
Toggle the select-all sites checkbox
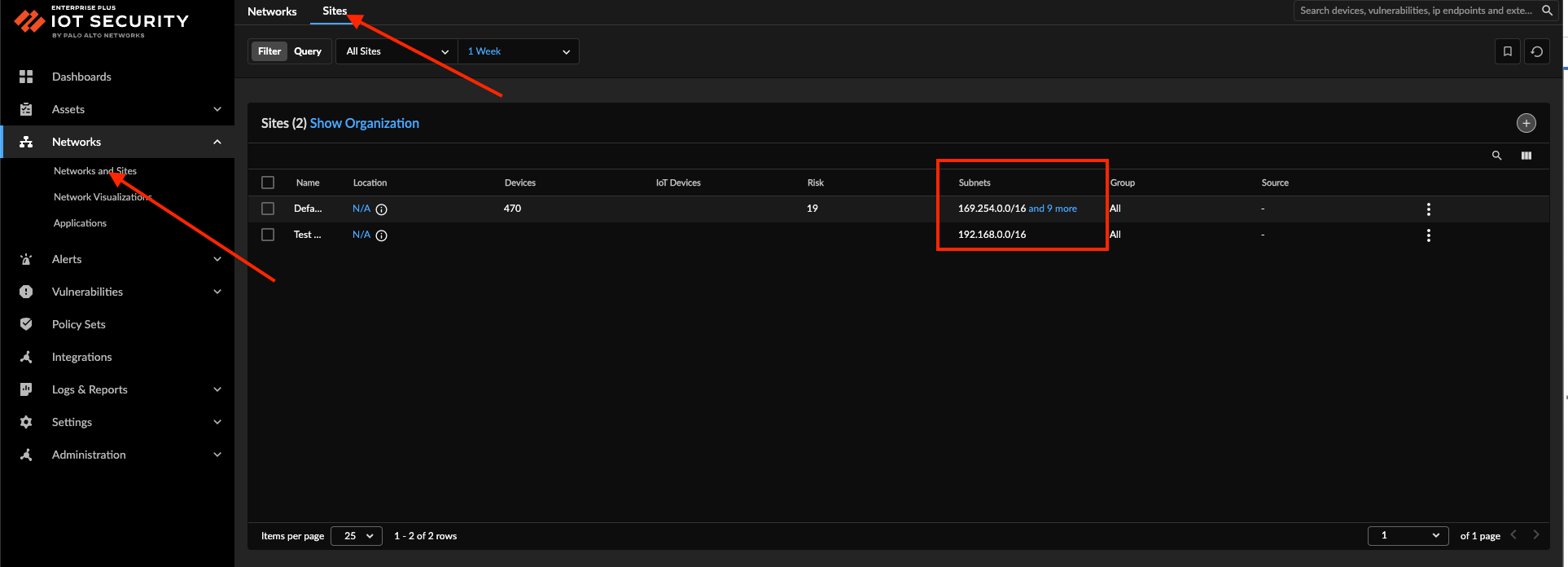(268, 182)
